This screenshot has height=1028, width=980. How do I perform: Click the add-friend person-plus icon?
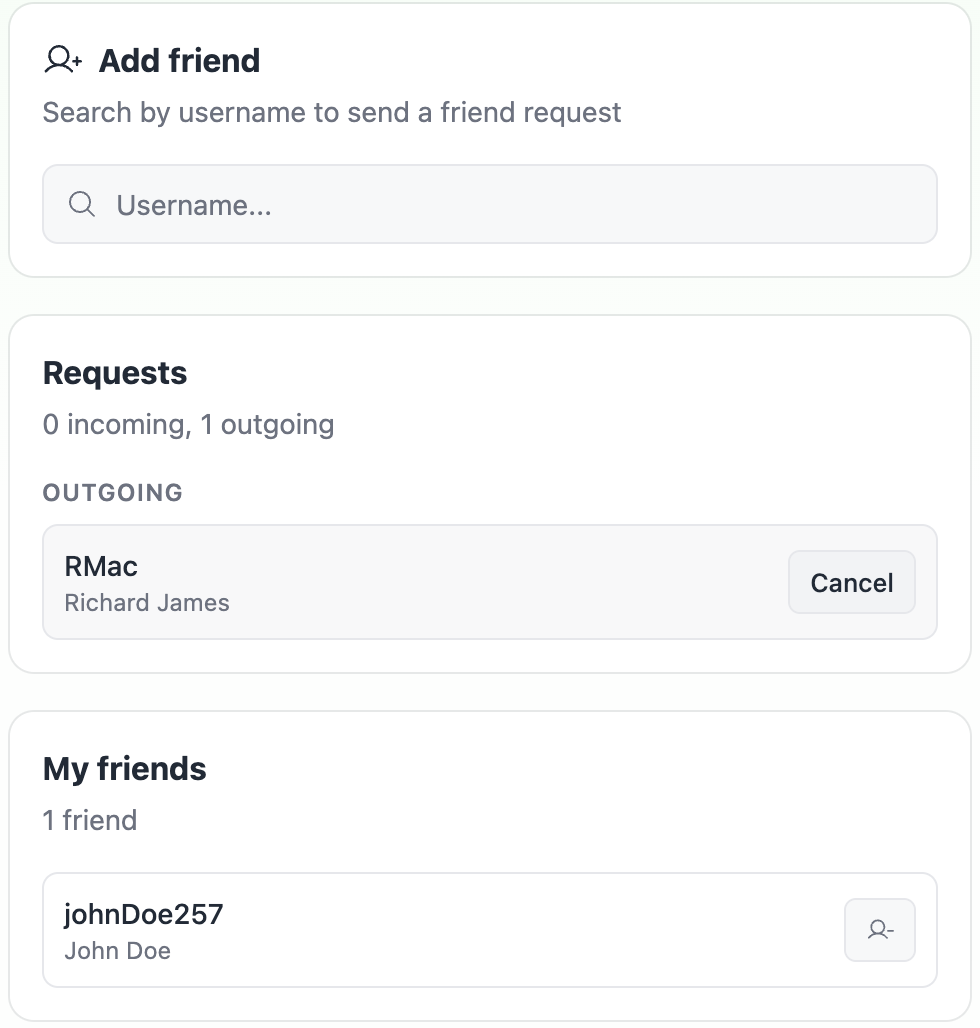pos(63,60)
